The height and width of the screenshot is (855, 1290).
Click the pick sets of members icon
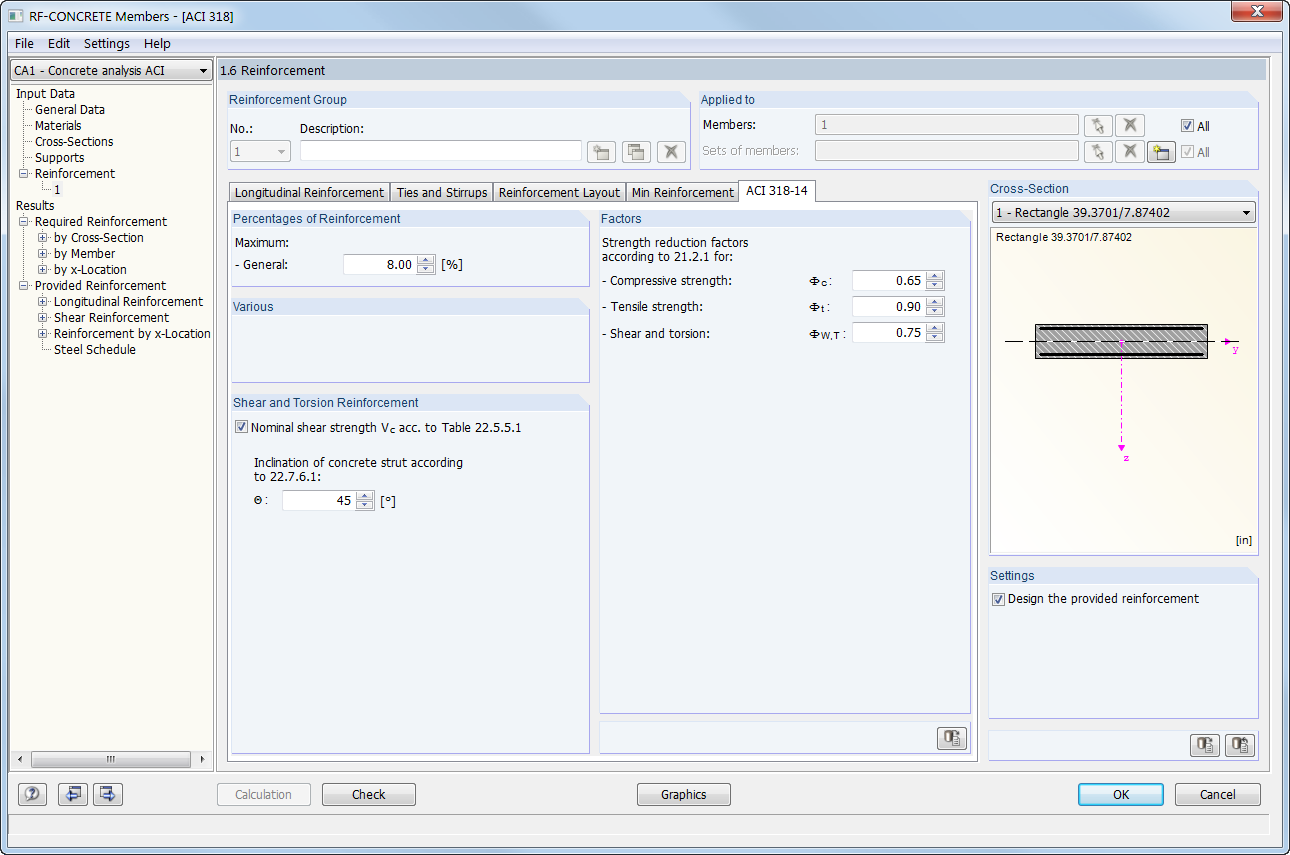[1097, 152]
